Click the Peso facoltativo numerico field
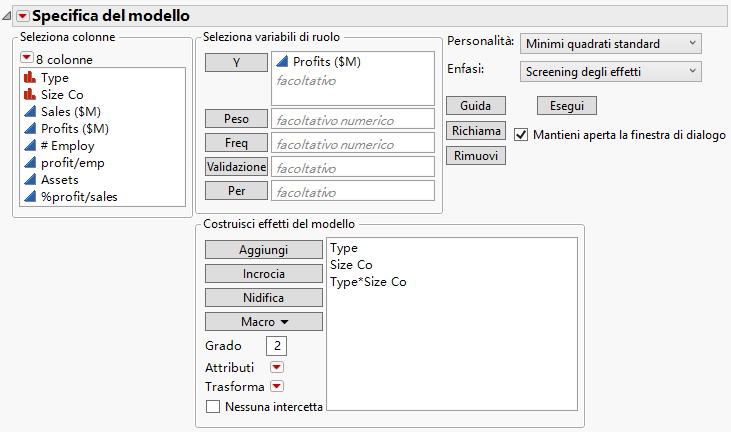Viewport: 731px width, 432px height. coord(353,119)
